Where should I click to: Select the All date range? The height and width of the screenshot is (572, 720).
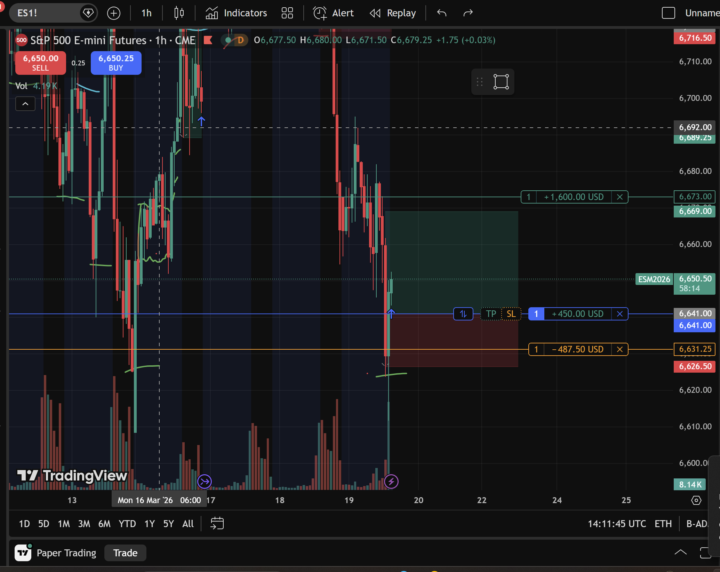[x=188, y=524]
